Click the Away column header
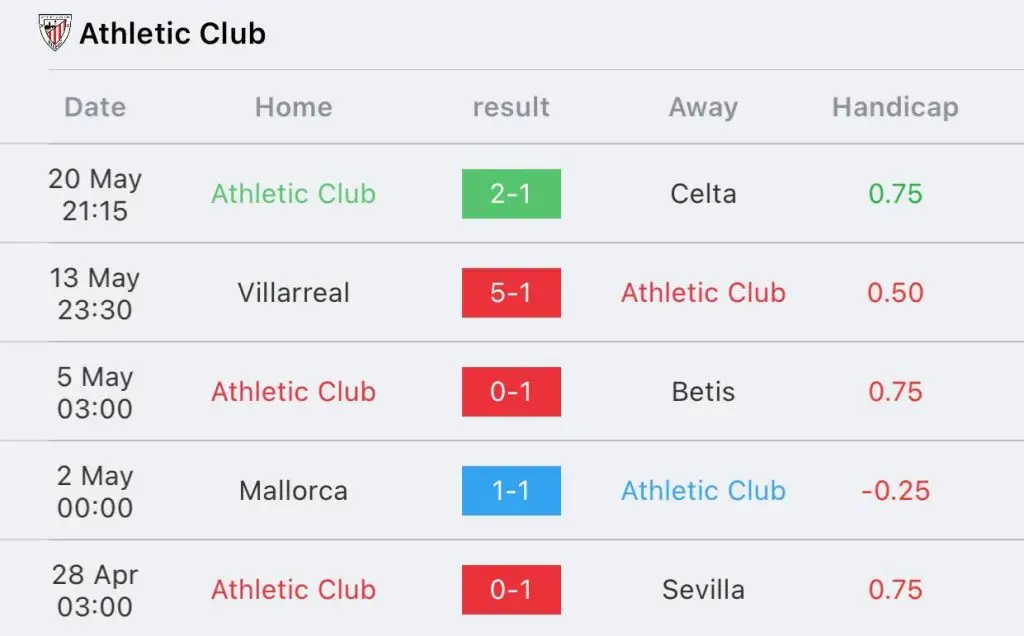Image resolution: width=1024 pixels, height=636 pixels. pyautogui.click(x=703, y=107)
